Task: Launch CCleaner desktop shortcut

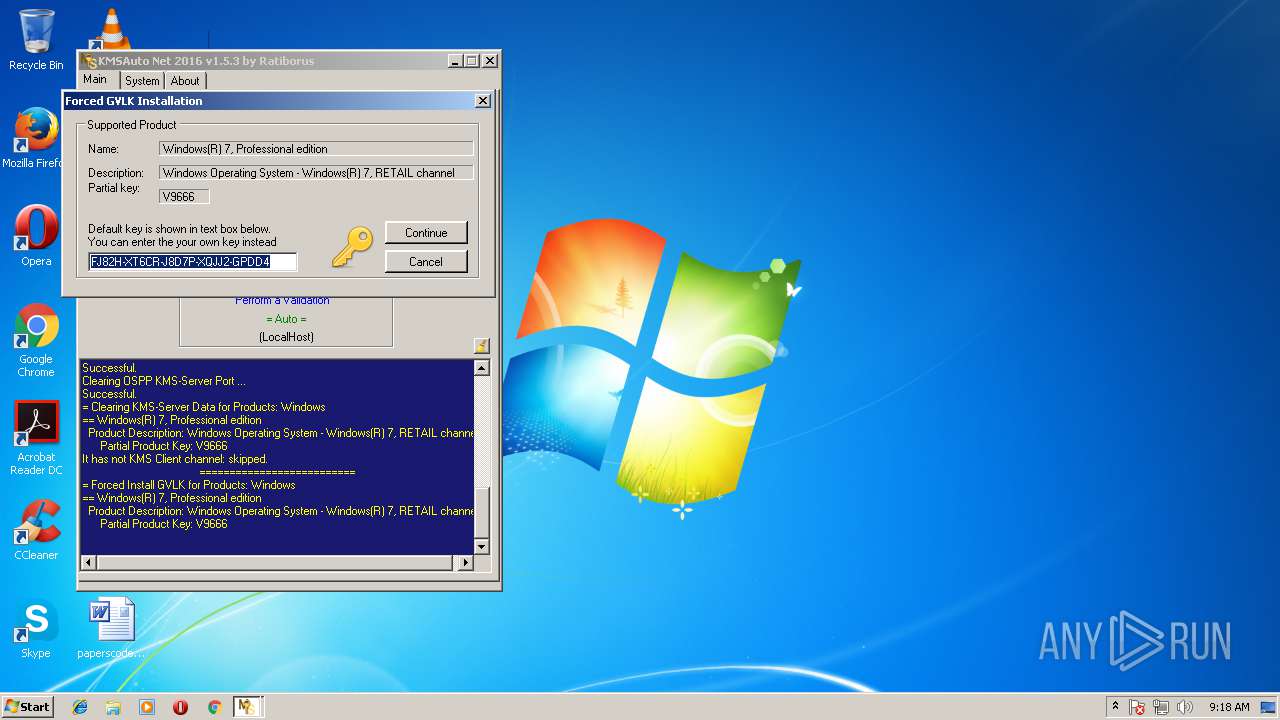Action: tap(36, 530)
